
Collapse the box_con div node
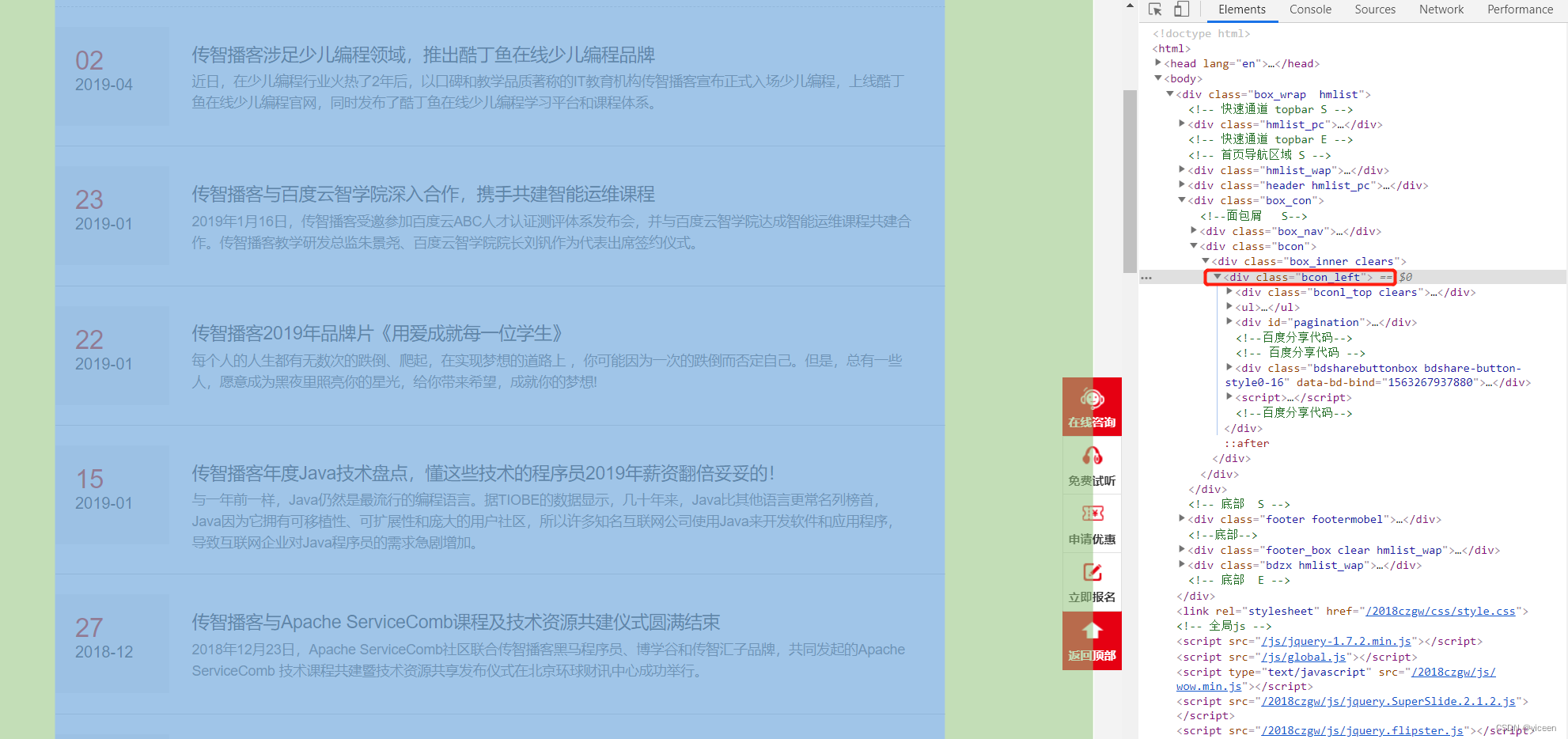tap(1182, 200)
